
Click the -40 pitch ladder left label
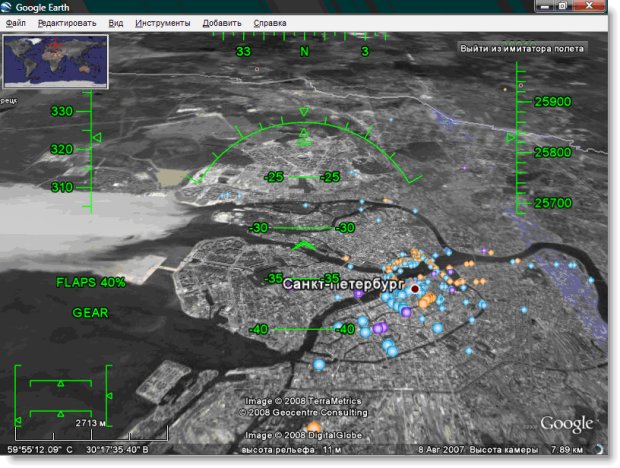259,329
